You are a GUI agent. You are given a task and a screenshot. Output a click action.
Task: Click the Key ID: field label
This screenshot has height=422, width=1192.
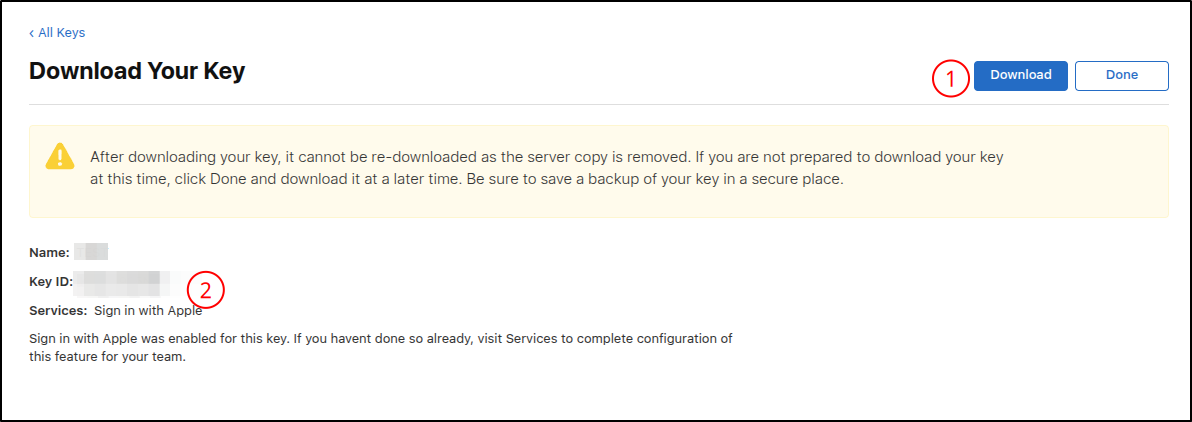click(52, 282)
